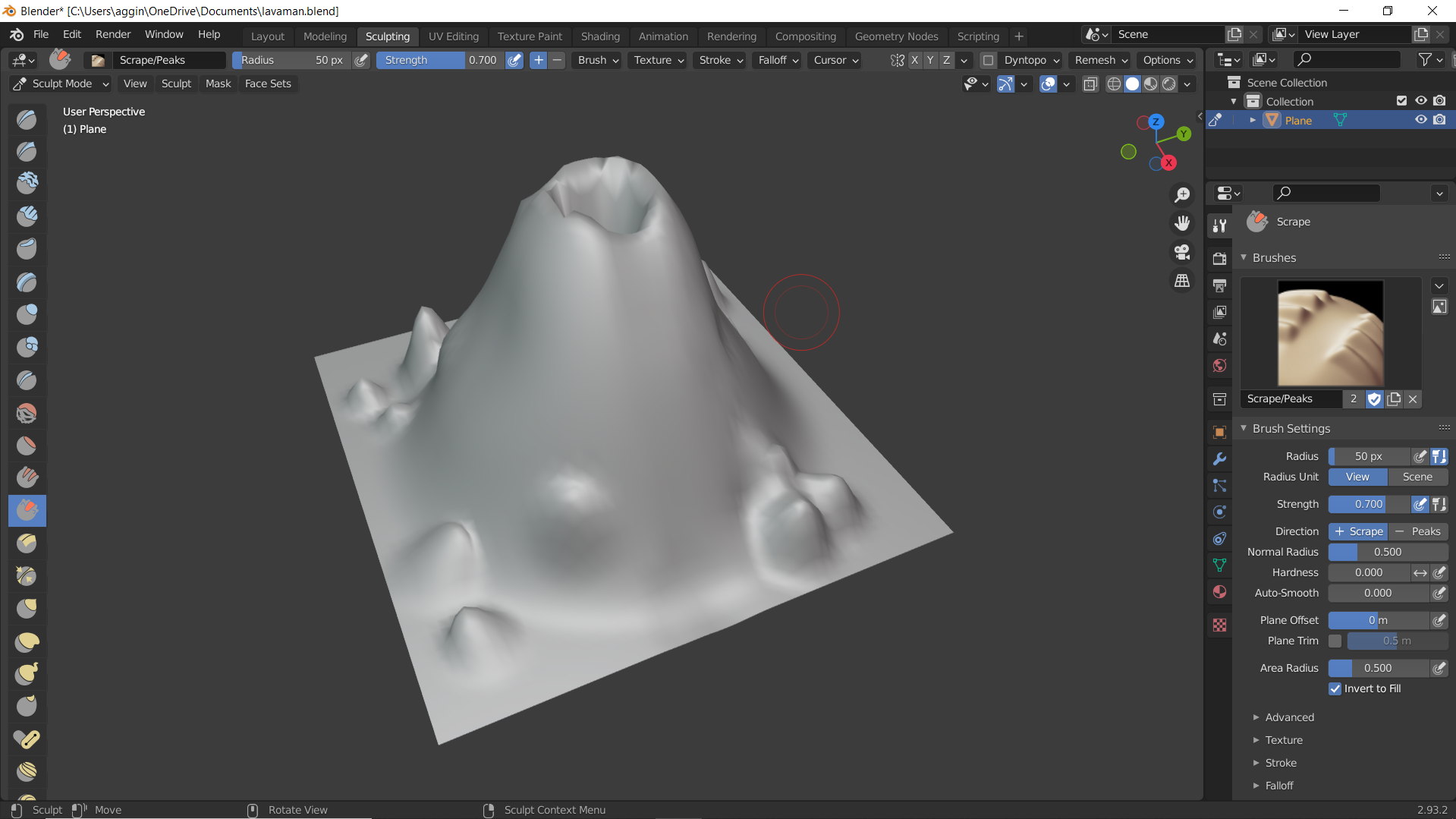Open Sculpt Mode dropdown
This screenshot has height=819, width=1456.
pyautogui.click(x=61, y=83)
